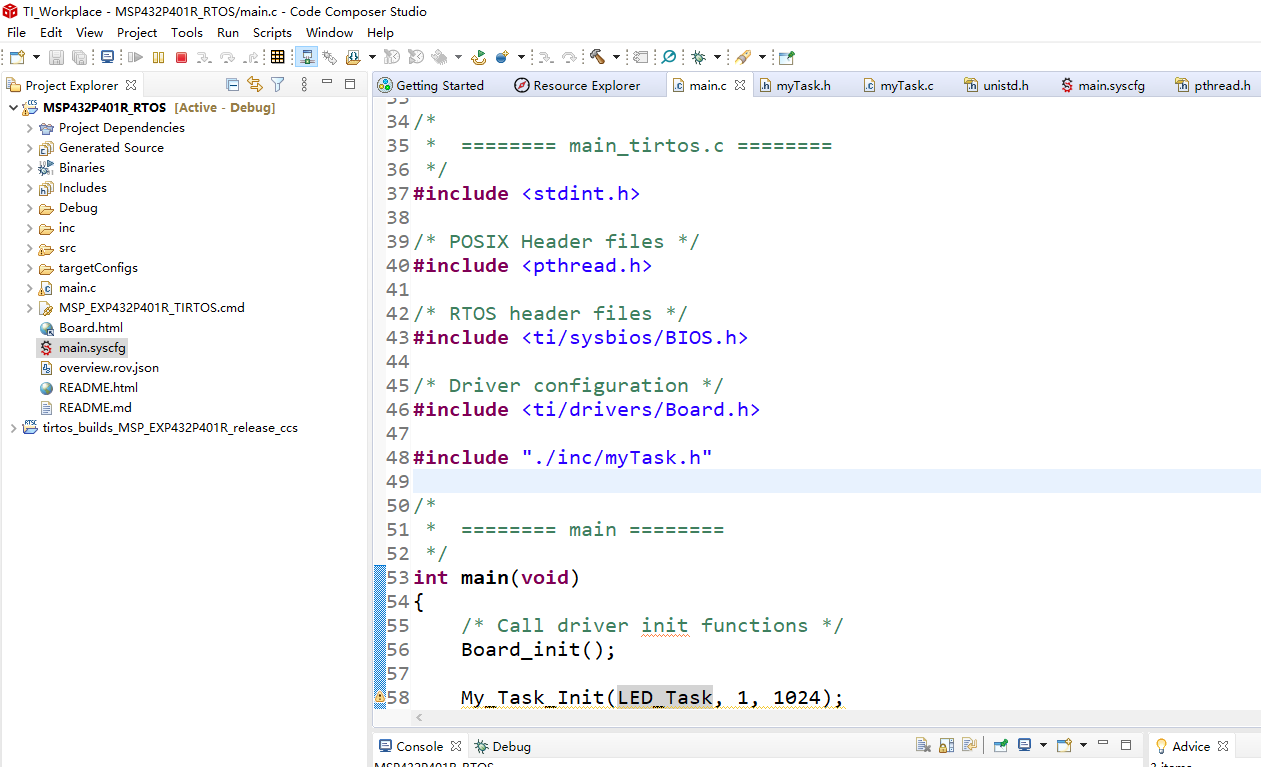Click the New file toolbar icon
The height and width of the screenshot is (767, 1261).
[x=17, y=57]
